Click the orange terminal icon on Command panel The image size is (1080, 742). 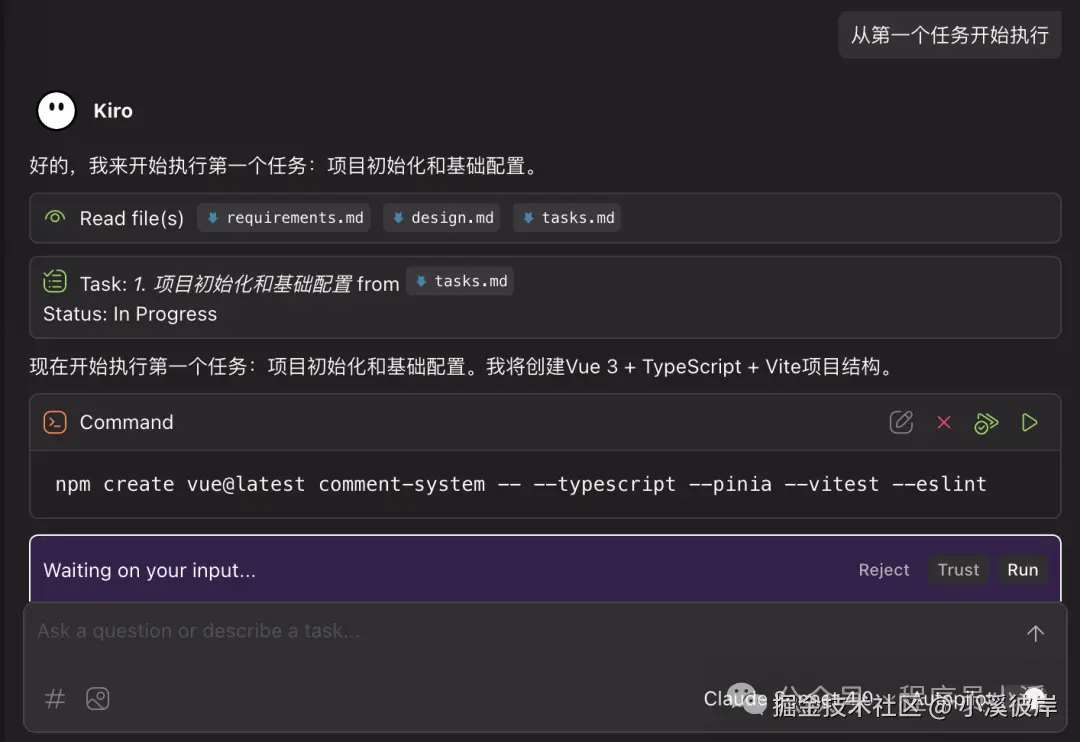54,422
